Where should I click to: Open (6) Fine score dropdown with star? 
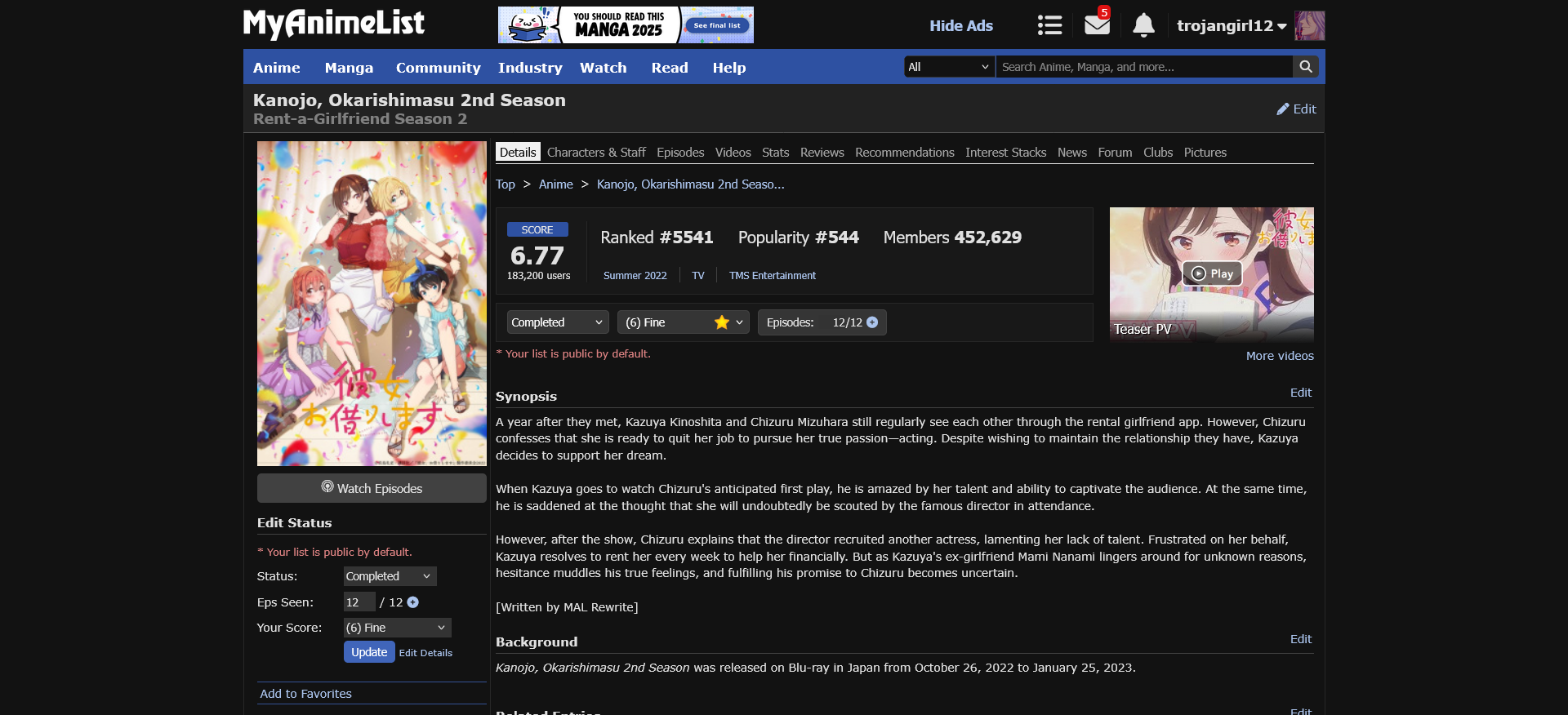pos(684,322)
